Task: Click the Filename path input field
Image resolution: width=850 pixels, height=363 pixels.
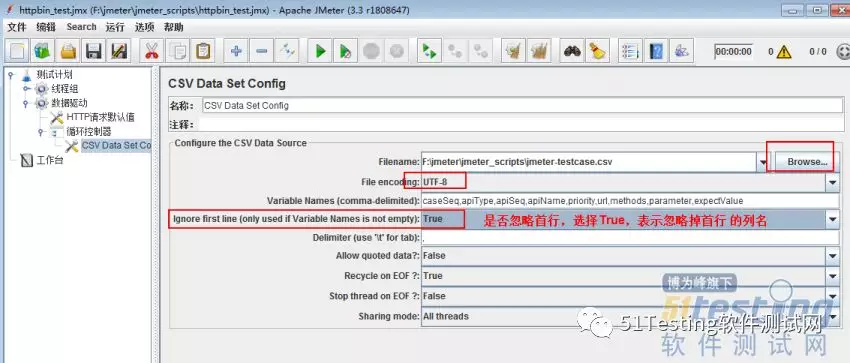Action: [589, 162]
